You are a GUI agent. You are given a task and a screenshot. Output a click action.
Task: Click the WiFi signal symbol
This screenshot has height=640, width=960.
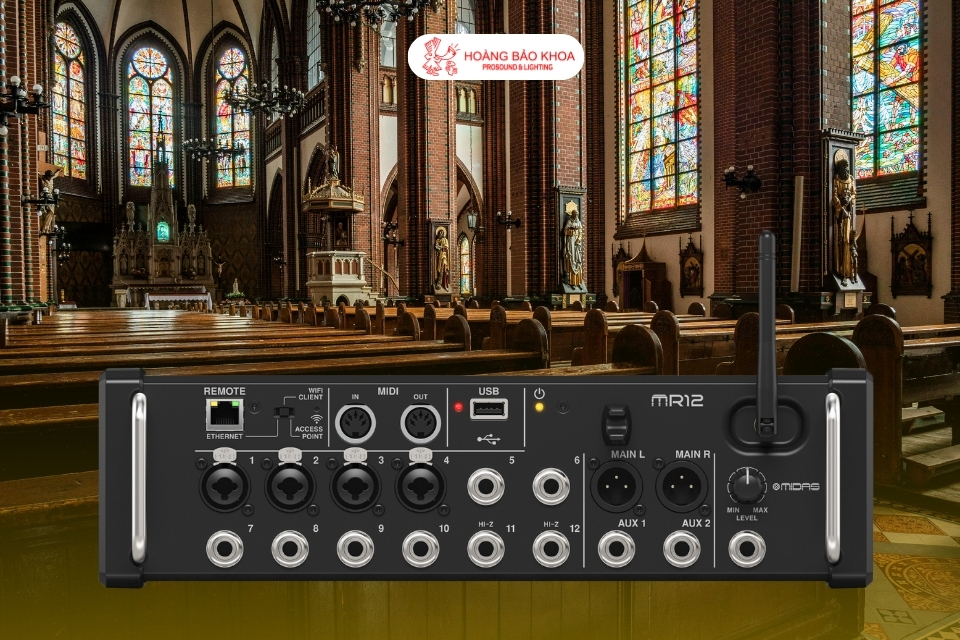[317, 419]
